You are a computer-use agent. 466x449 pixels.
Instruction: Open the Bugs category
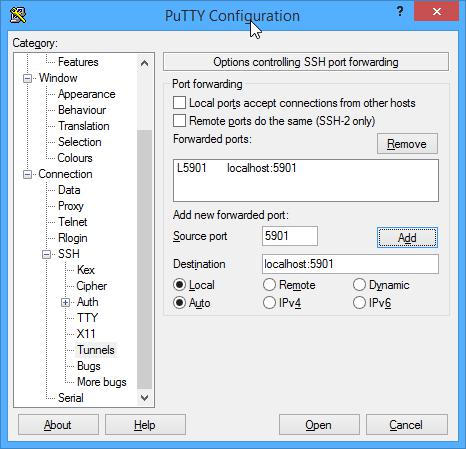pyautogui.click(x=89, y=366)
